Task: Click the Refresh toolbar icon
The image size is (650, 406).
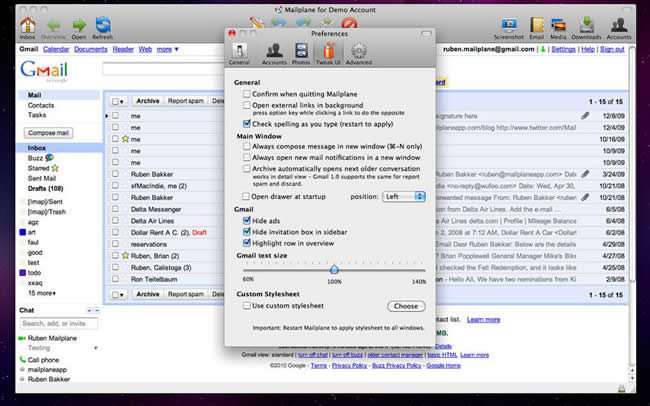Action: tap(103, 25)
